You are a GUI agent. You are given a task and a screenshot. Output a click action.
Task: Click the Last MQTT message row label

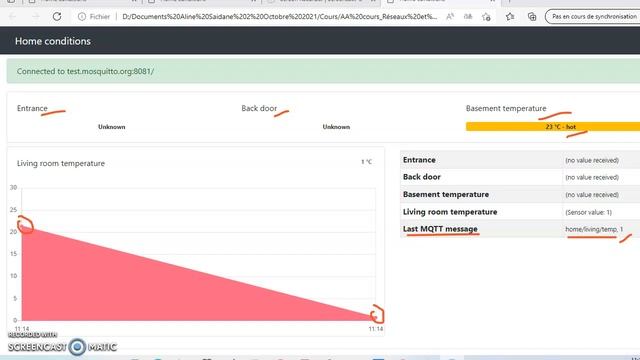coord(440,229)
